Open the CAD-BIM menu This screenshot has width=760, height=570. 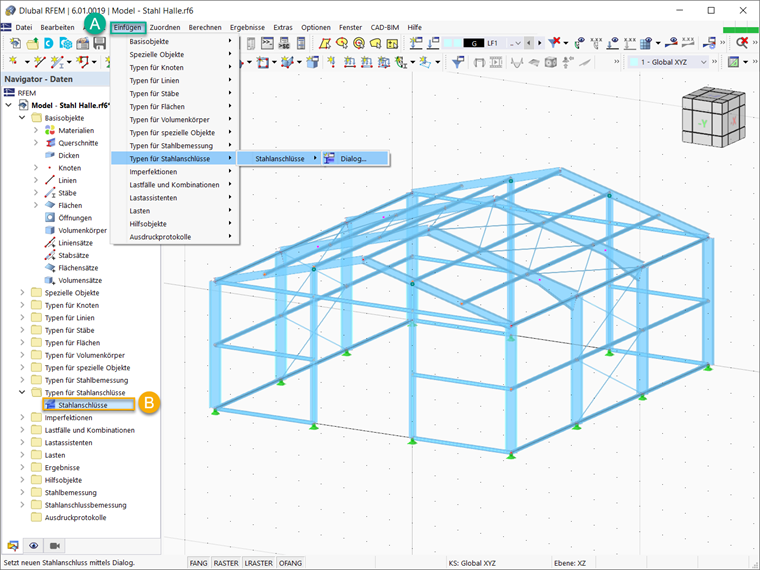pos(384,27)
